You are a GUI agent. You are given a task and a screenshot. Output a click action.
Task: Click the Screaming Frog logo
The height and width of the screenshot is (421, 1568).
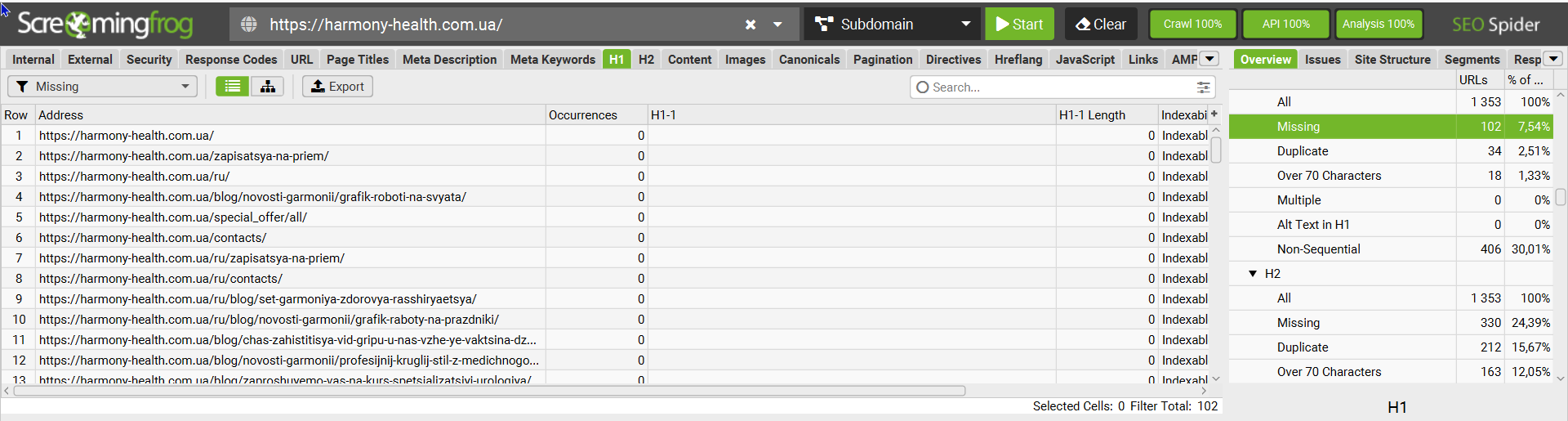click(x=105, y=25)
